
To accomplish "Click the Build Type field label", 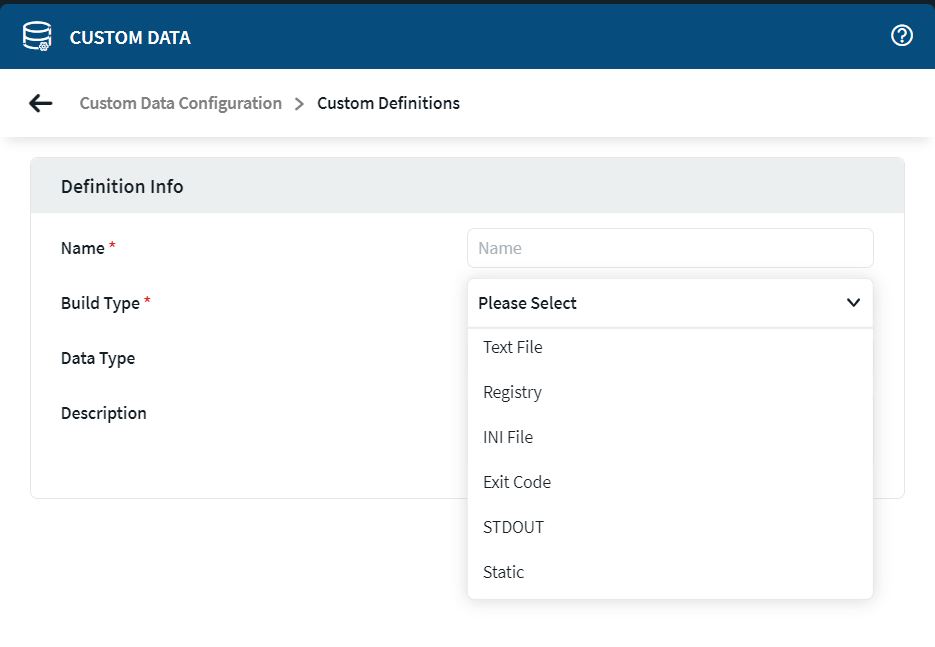I will pos(100,303).
